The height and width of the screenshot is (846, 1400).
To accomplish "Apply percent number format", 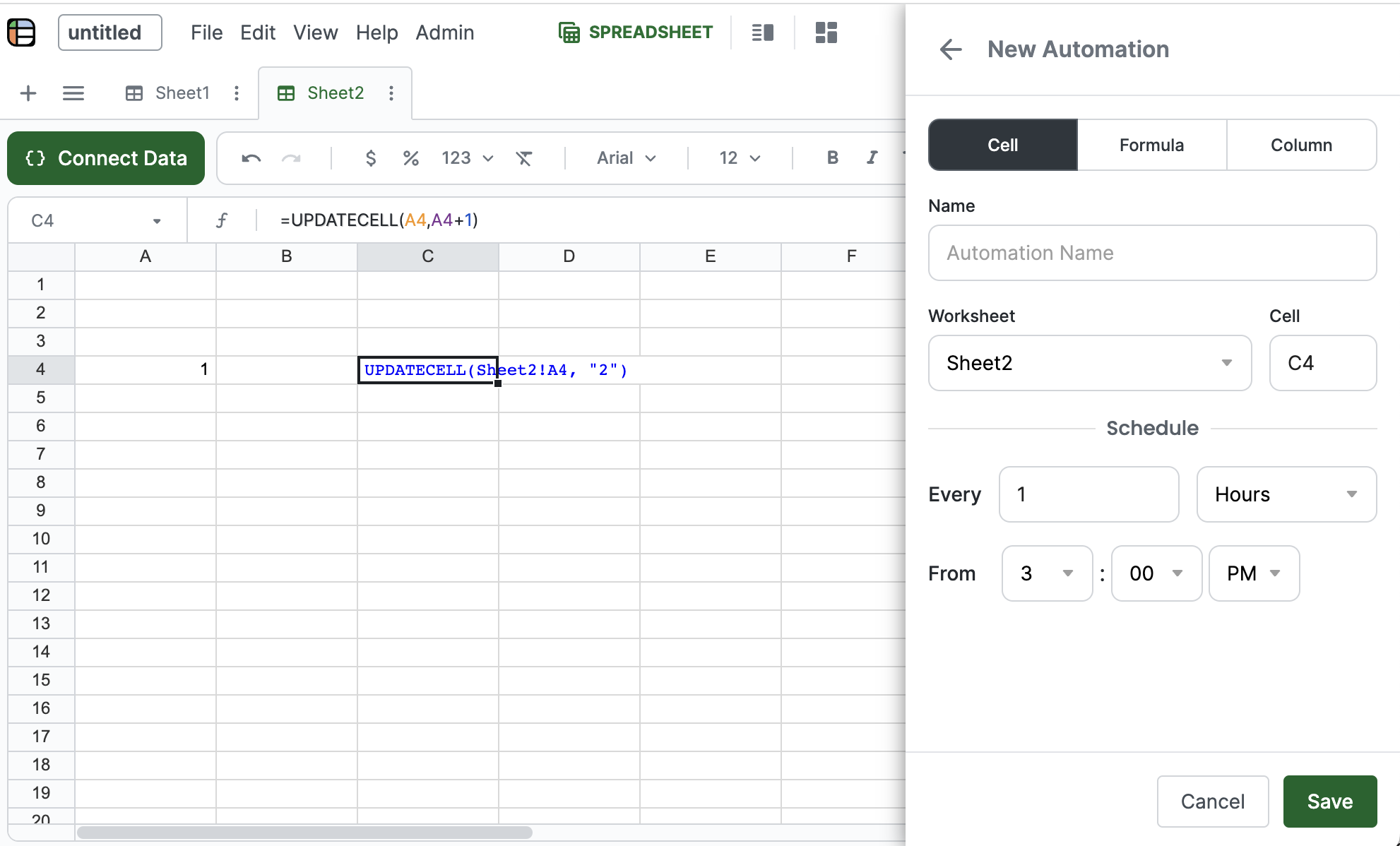I will tap(410, 158).
